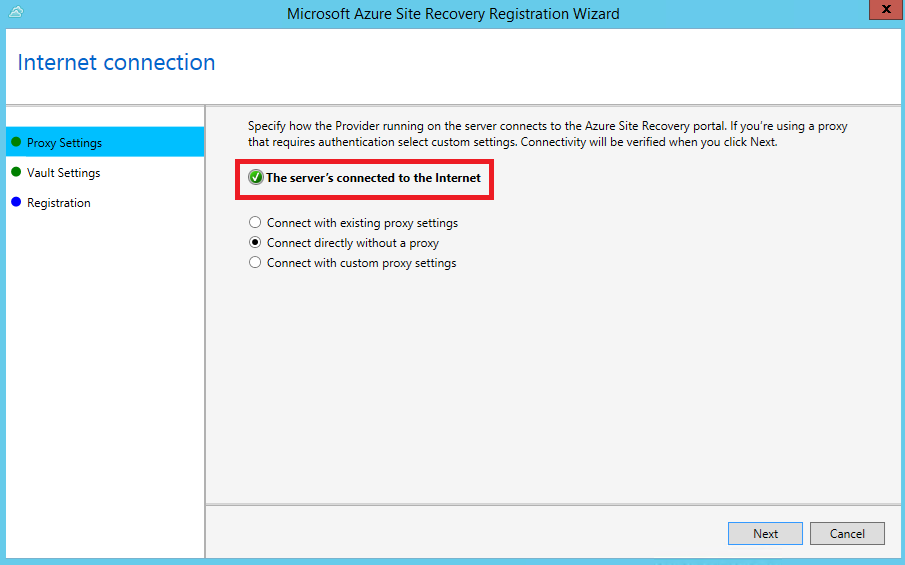Select Connect with existing proxy settings
905x565 pixels.
click(255, 222)
